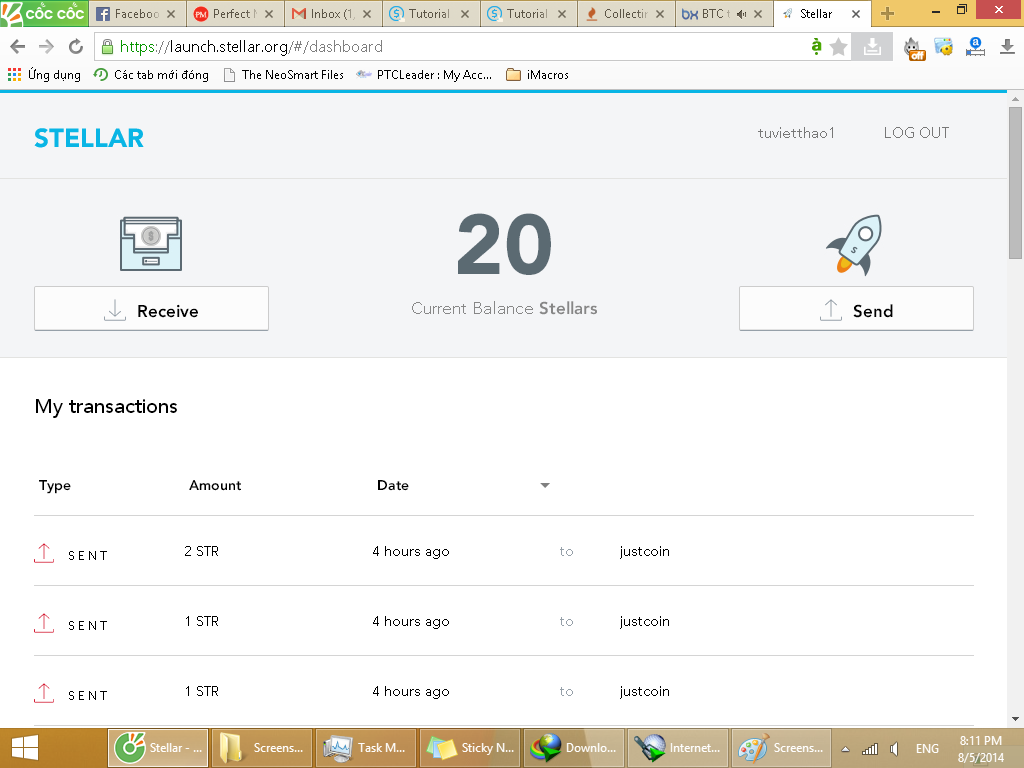Click the Send button
This screenshot has height=768, width=1024.
(856, 308)
